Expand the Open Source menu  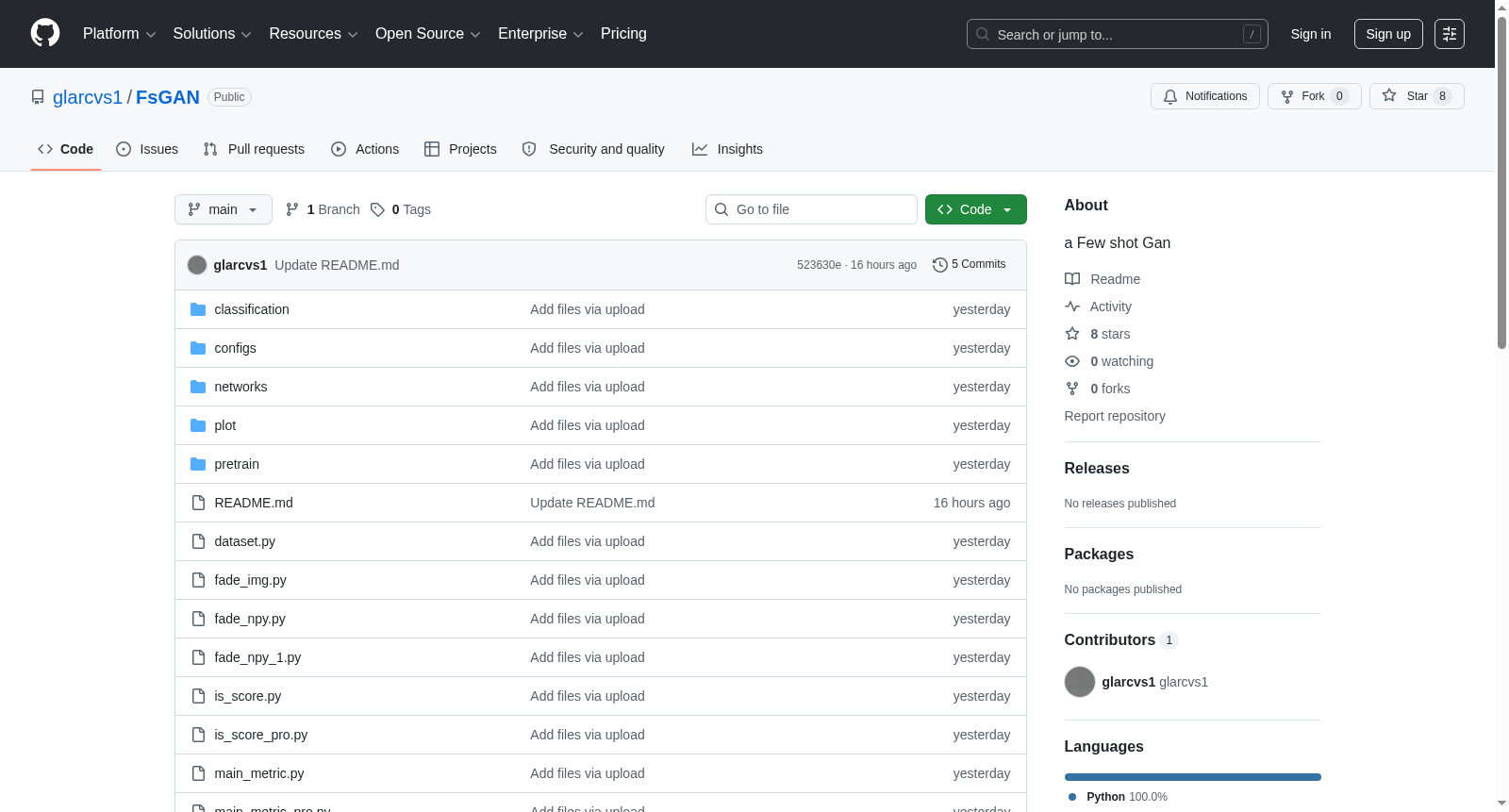click(x=428, y=34)
